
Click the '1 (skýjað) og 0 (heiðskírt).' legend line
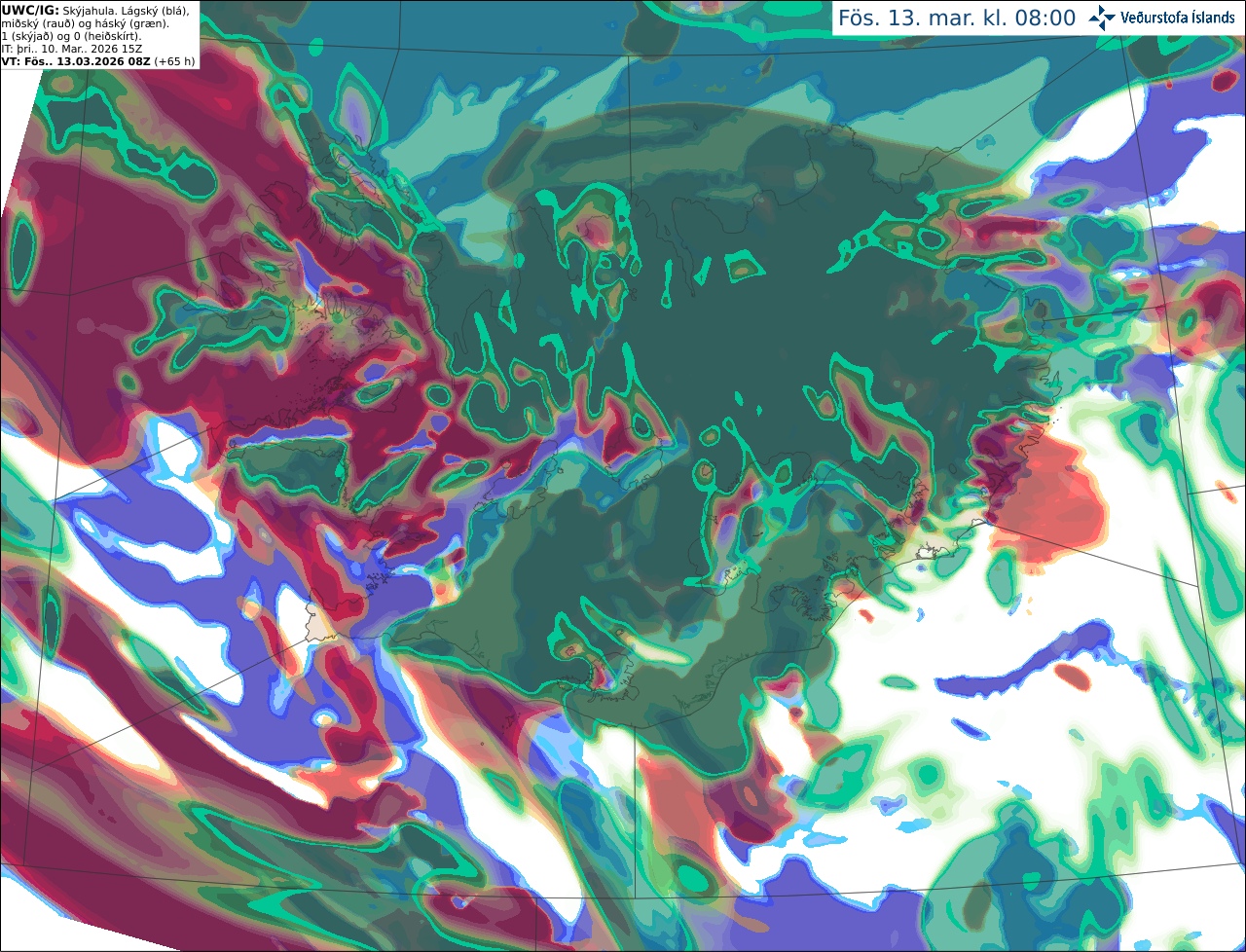71,36
